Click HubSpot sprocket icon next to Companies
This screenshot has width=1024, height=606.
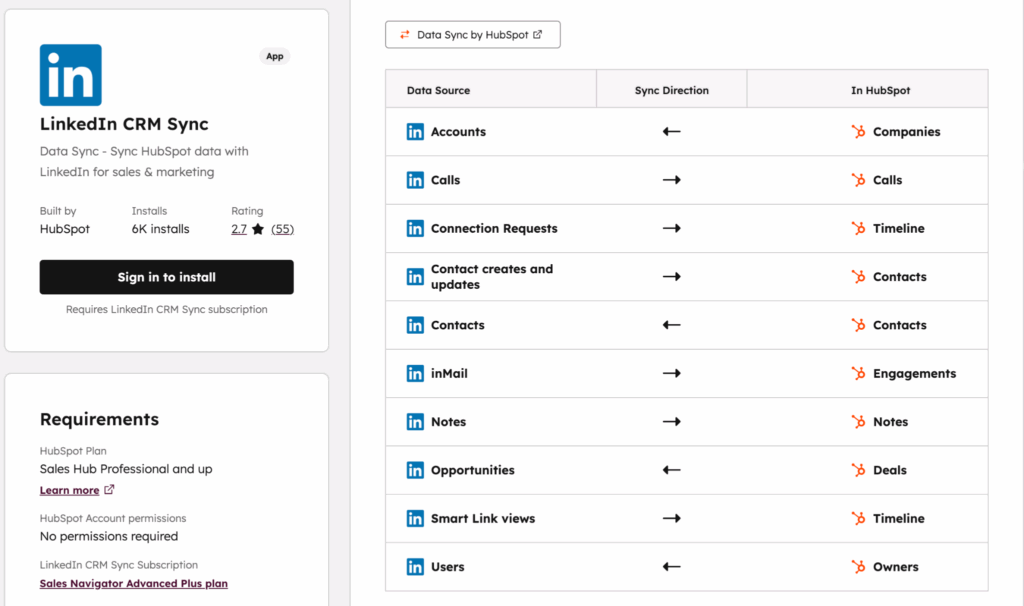click(x=857, y=132)
